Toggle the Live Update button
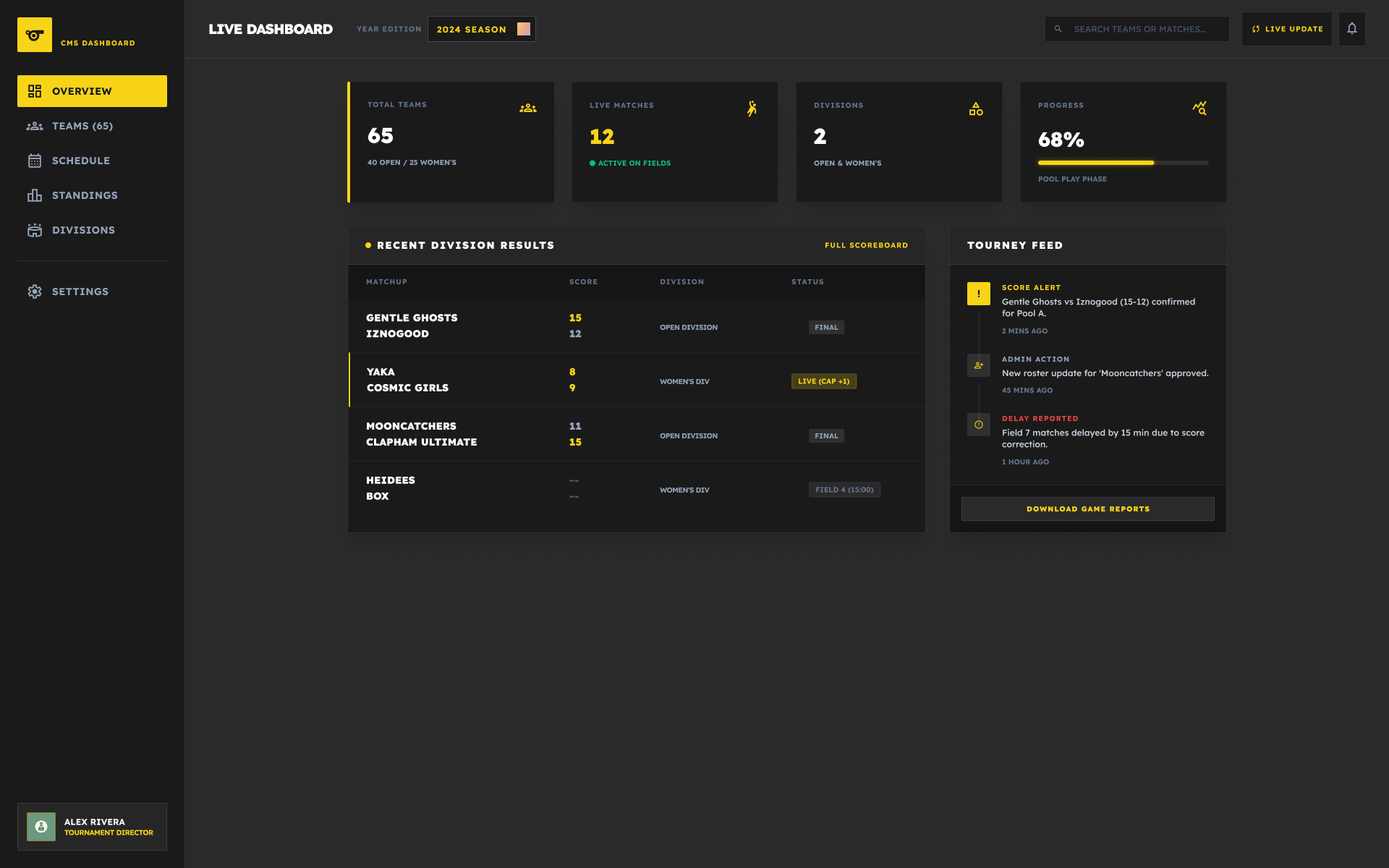 pyautogui.click(x=1286, y=29)
